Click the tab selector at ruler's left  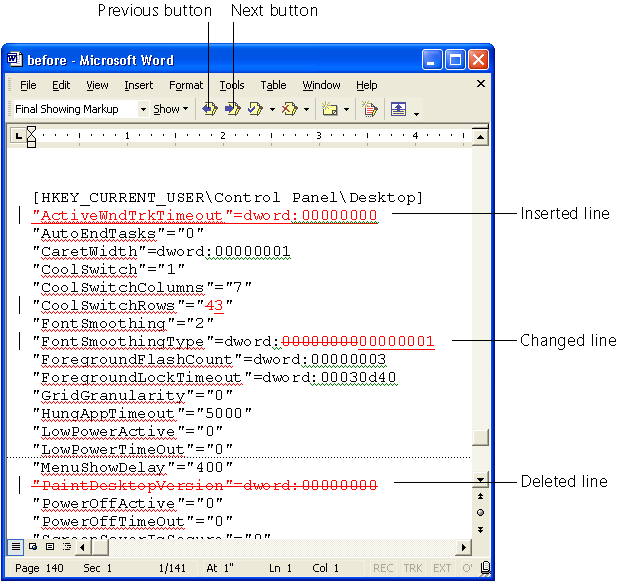click(x=17, y=135)
